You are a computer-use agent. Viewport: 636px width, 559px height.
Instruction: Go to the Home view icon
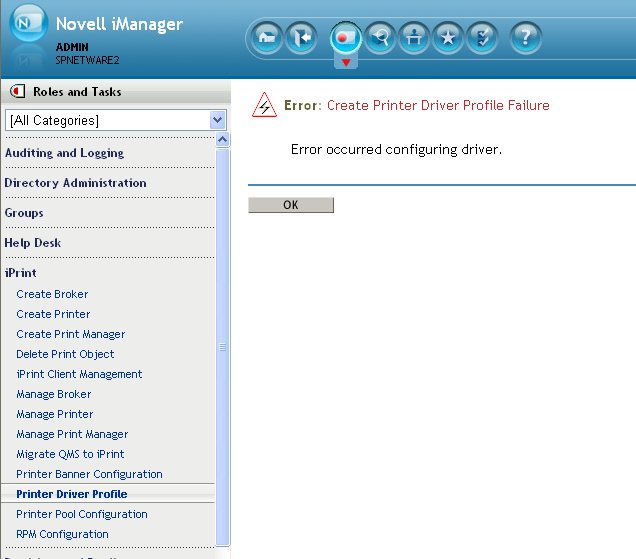[x=266, y=38]
